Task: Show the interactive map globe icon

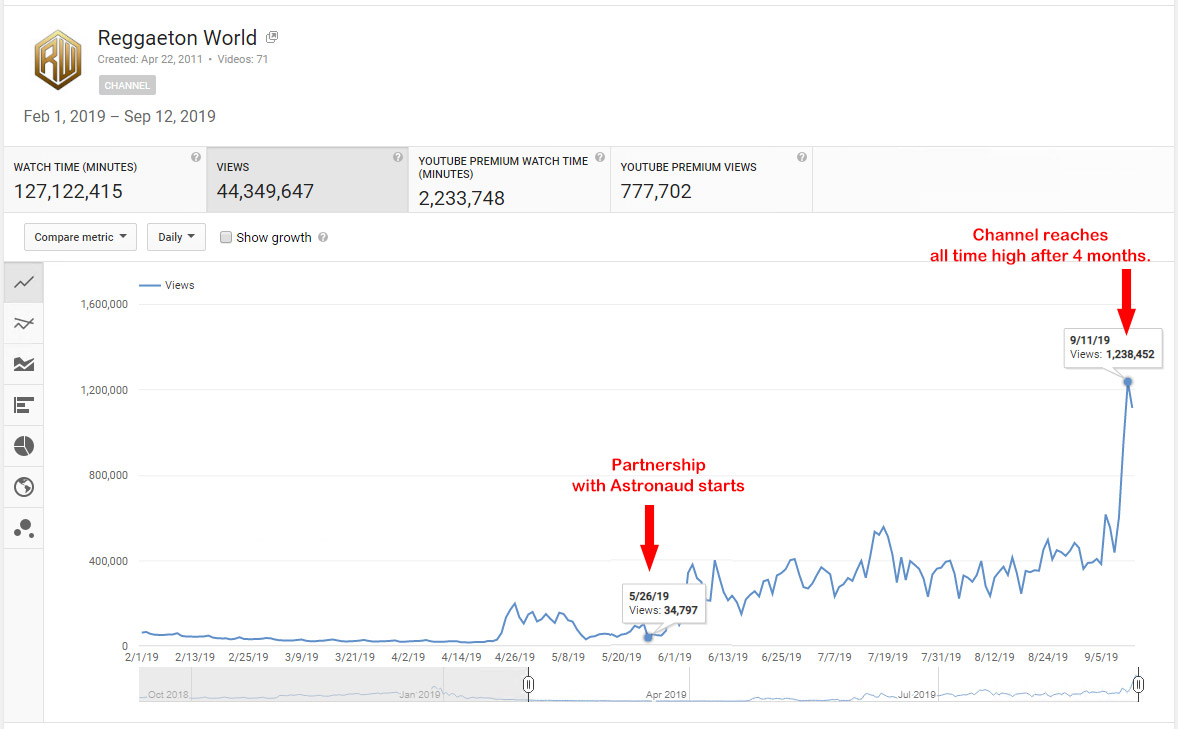Action: [x=24, y=487]
